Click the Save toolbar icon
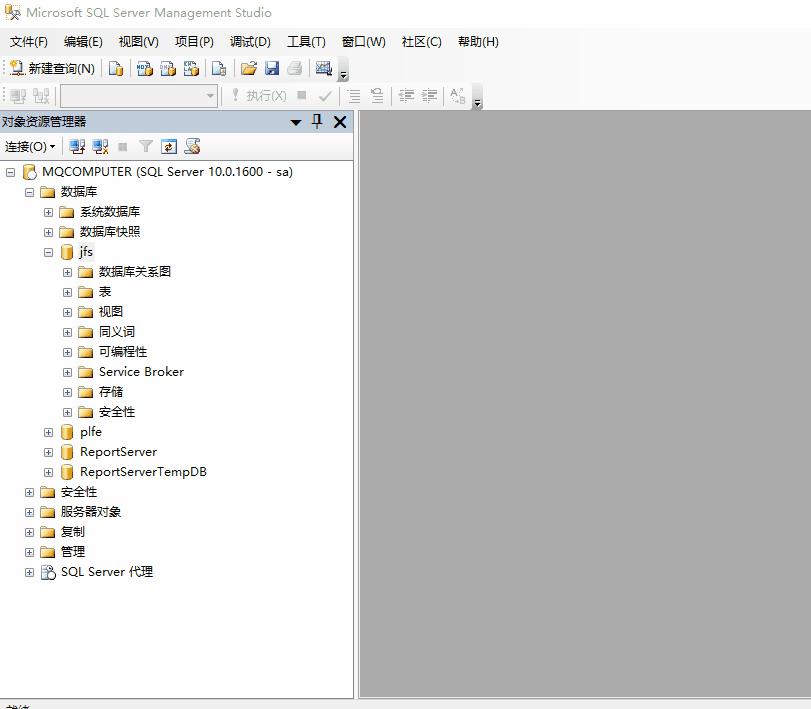The image size is (811, 709). click(x=271, y=68)
